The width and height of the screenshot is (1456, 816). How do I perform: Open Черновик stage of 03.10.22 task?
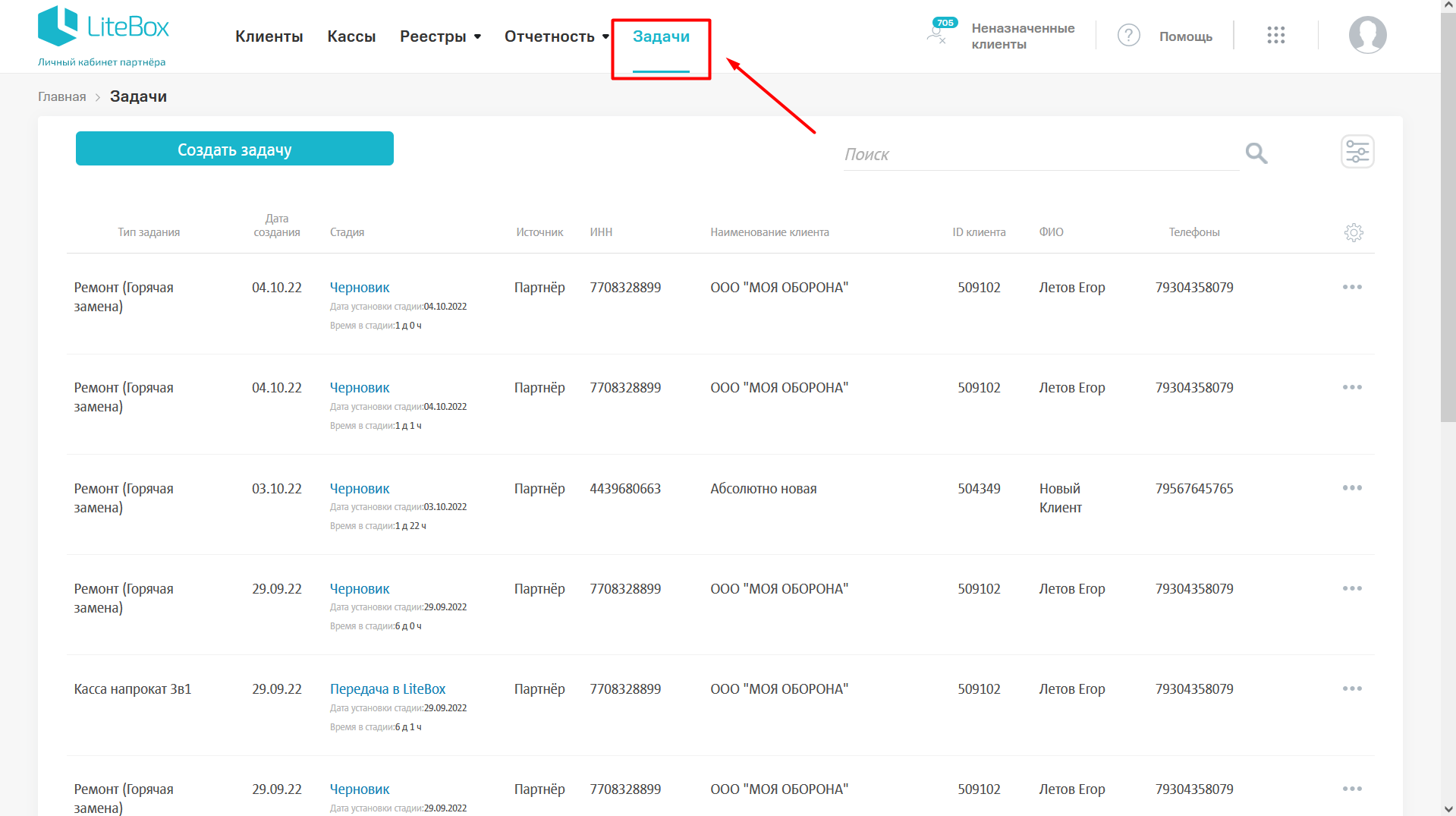pyautogui.click(x=360, y=489)
